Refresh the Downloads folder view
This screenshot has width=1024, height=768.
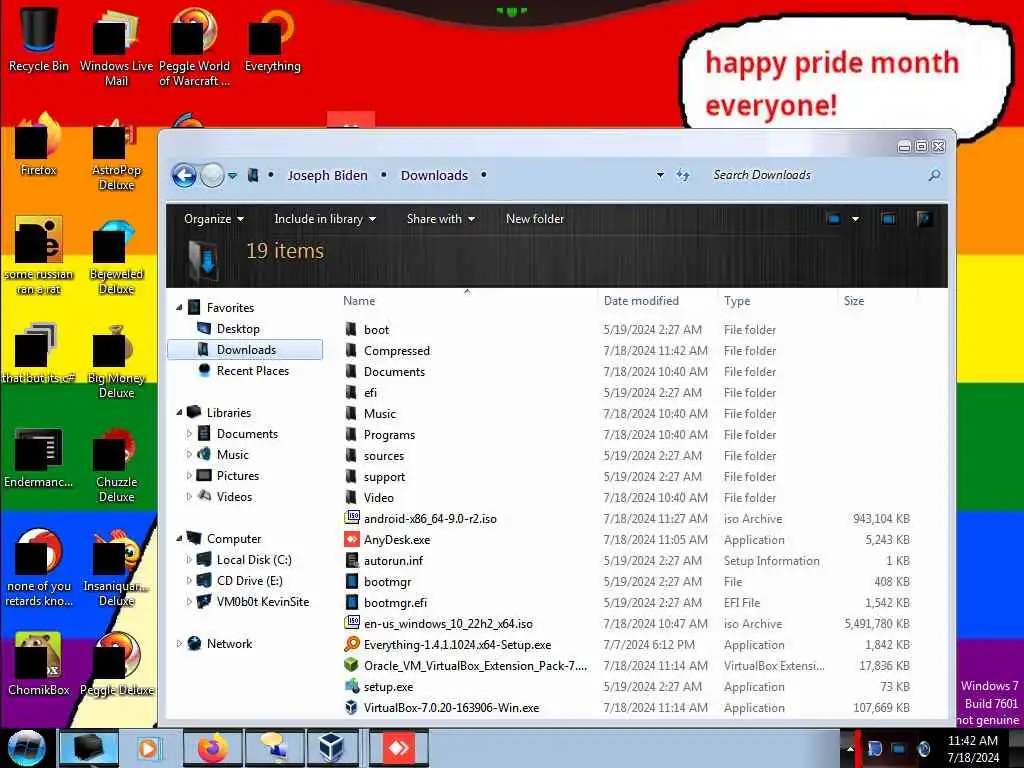pyautogui.click(x=683, y=175)
